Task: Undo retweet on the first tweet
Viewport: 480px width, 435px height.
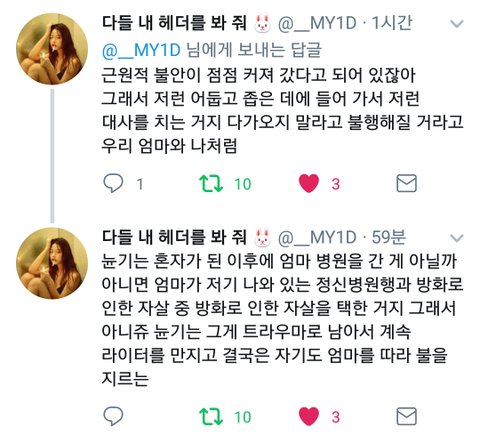Action: (x=211, y=184)
